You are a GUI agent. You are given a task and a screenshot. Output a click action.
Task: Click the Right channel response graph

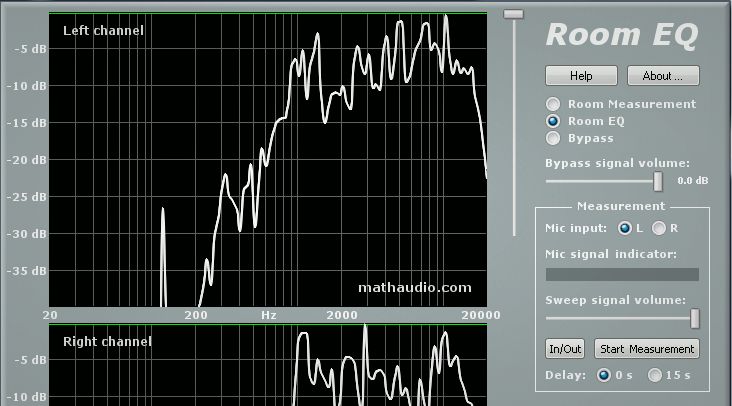point(268,365)
